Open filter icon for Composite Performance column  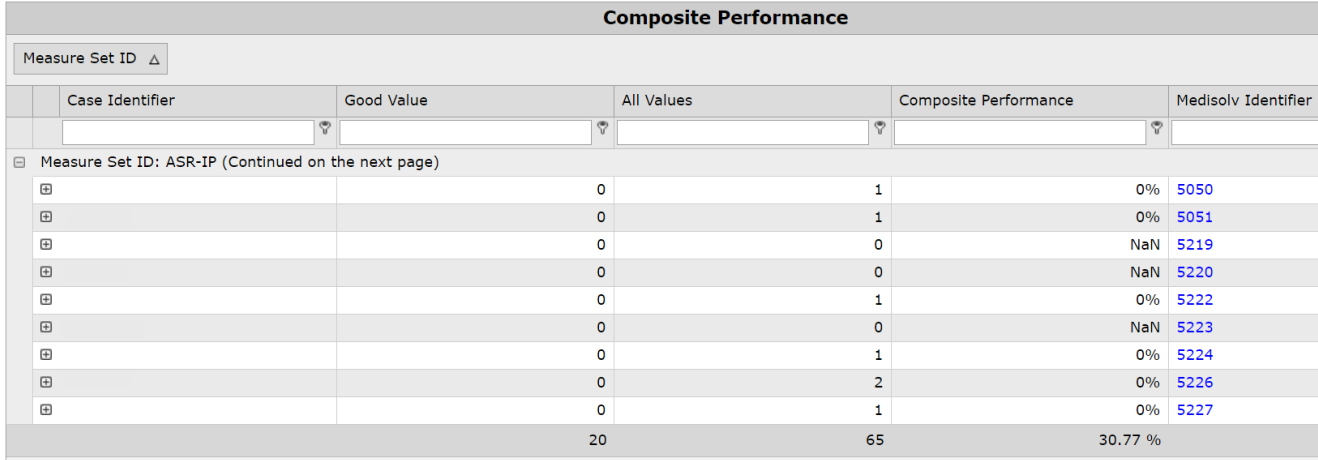click(1157, 128)
